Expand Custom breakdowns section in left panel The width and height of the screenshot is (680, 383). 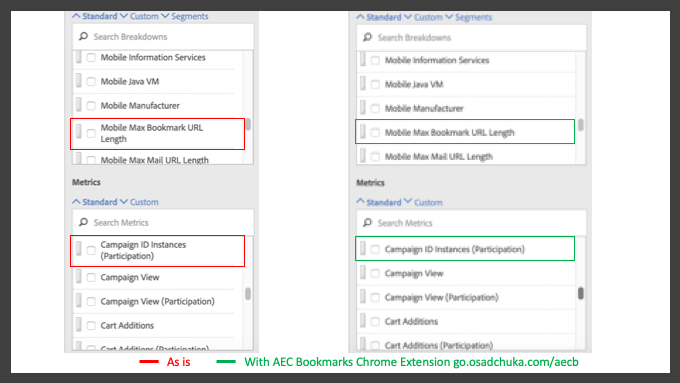139,16
